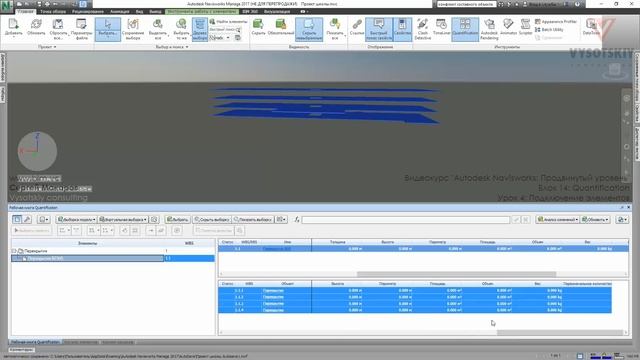Expand the Проект panel dropdown
This screenshot has width=640, height=360.
coord(47,47)
